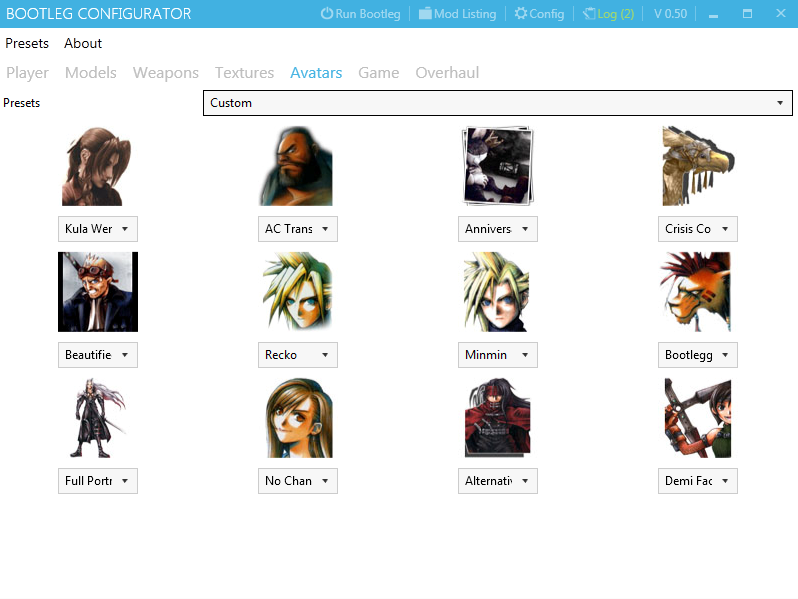Switch to the Overhaul tab
Viewport: 798px width, 599px height.
click(447, 73)
